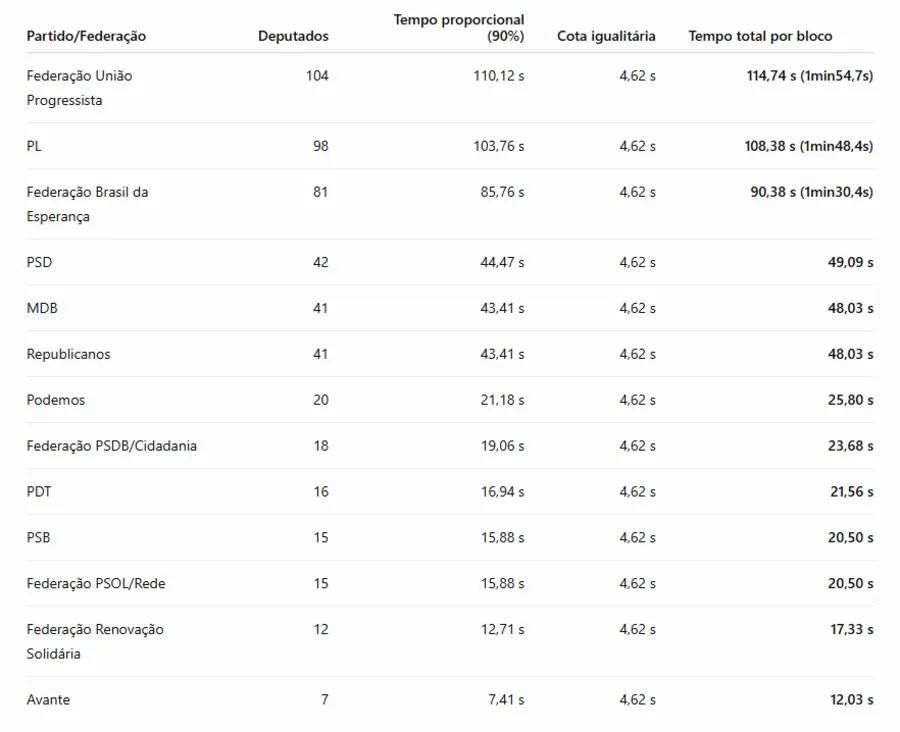Select the PSD party name
Screen dimensions: 900x732
(39, 262)
